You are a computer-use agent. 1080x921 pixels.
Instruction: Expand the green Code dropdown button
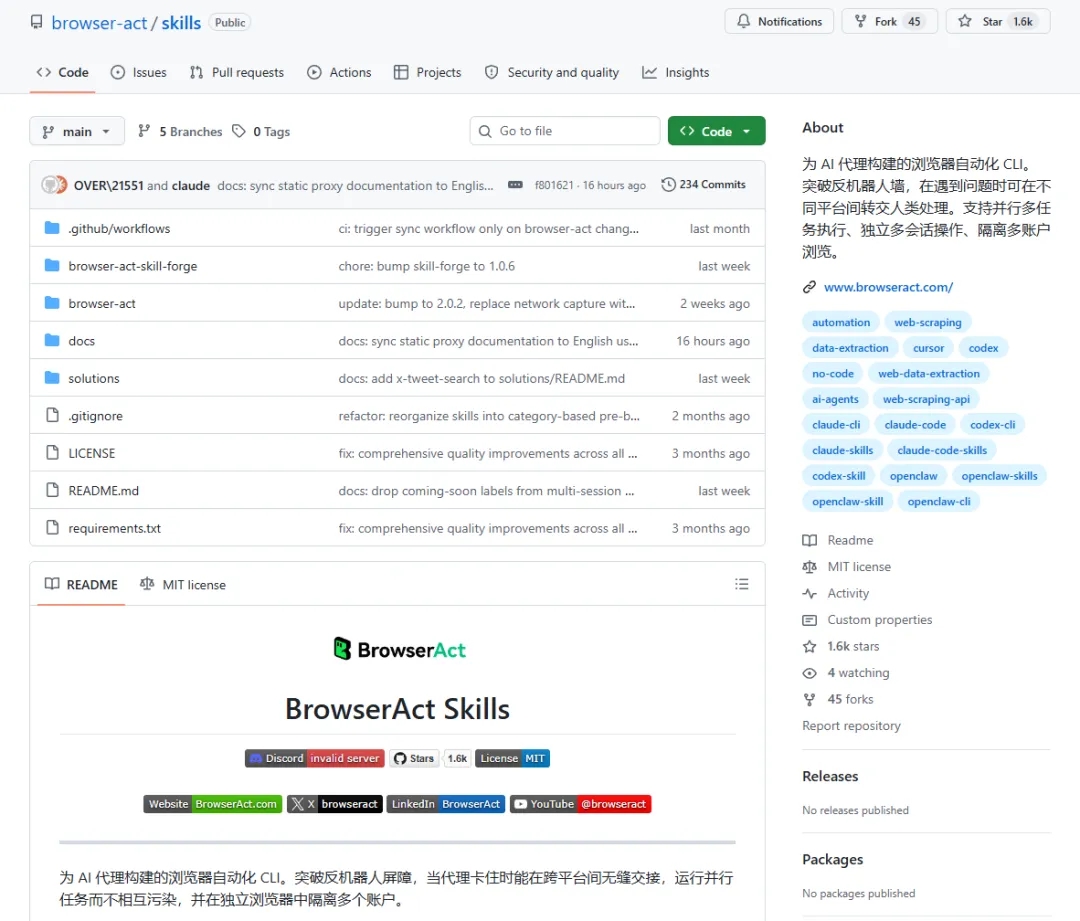click(x=716, y=131)
